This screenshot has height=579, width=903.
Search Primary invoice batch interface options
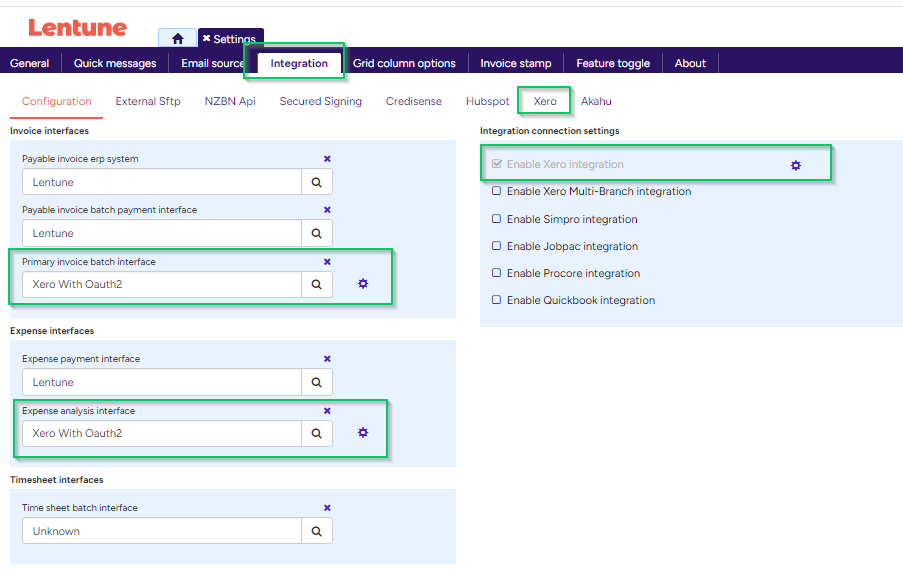[317, 284]
